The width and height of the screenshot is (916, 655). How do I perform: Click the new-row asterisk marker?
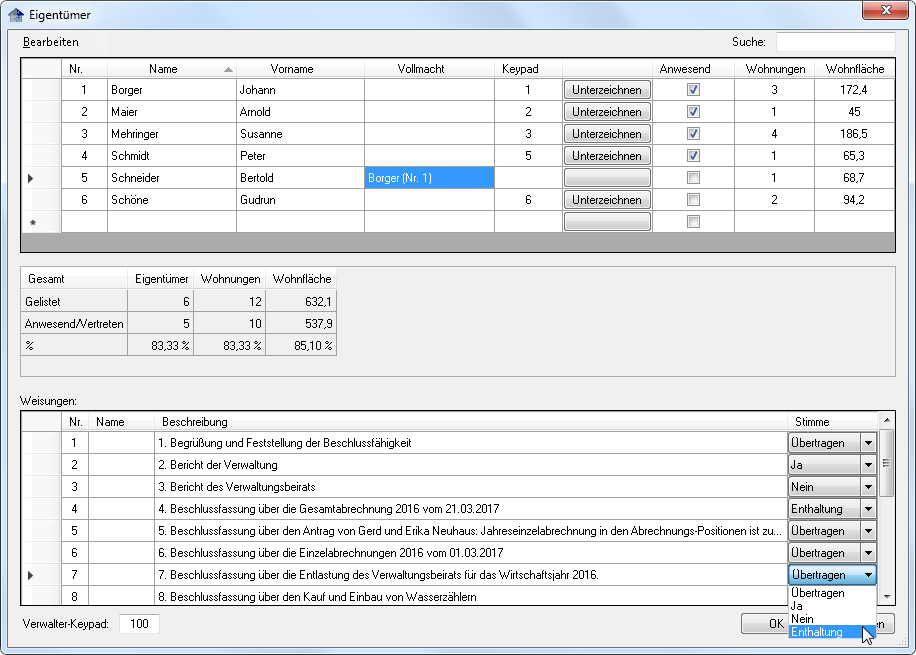[33, 222]
